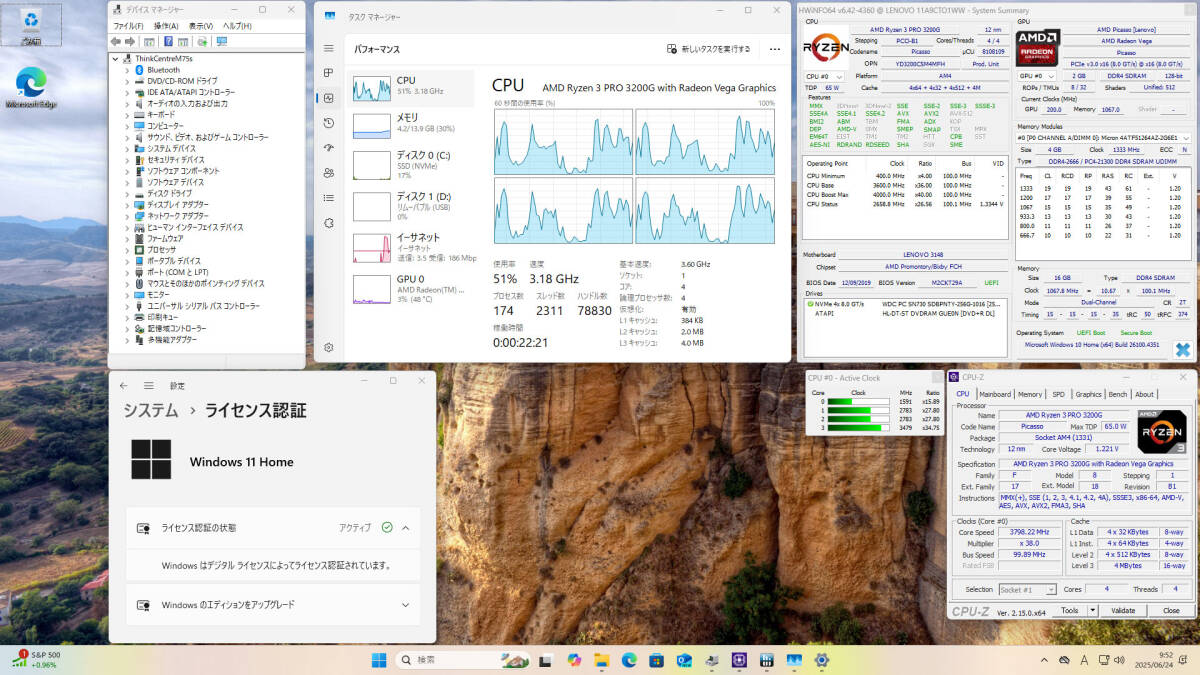Click the HWiNFO close X icon in System Summary
The width and height of the screenshot is (1200, 675).
pyautogui.click(x=1183, y=349)
